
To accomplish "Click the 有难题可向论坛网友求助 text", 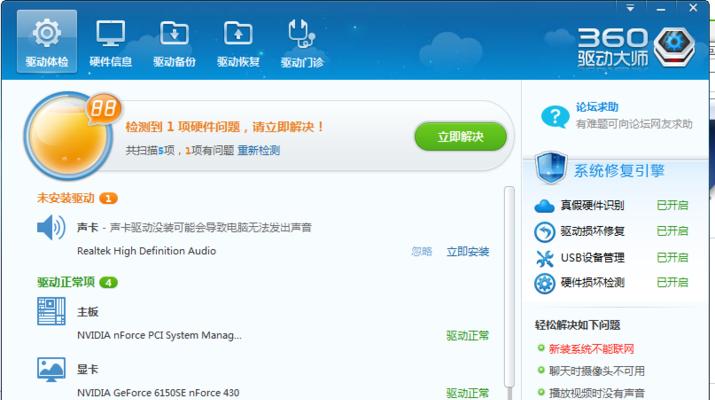I will 634,124.
